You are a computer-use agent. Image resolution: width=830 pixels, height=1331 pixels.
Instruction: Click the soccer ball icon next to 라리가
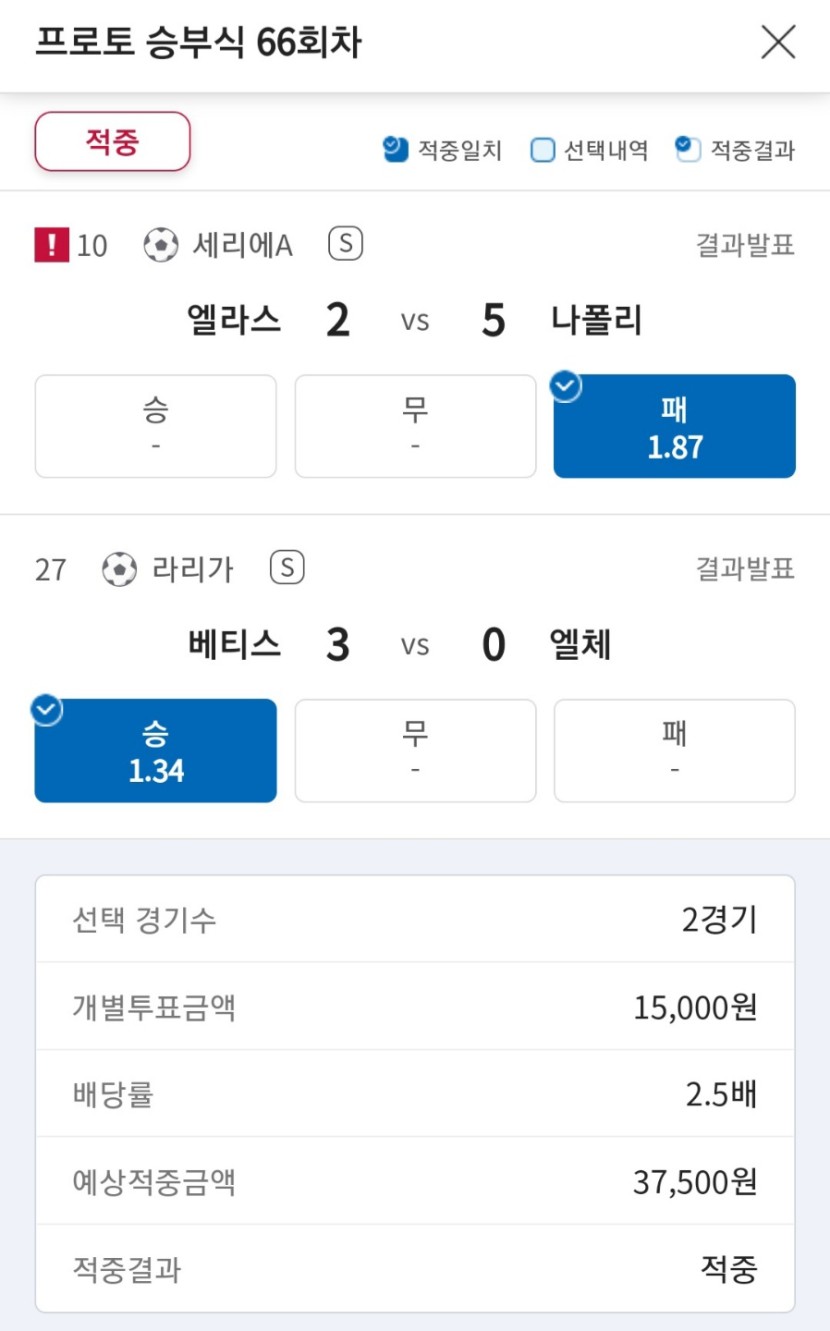(x=119, y=569)
